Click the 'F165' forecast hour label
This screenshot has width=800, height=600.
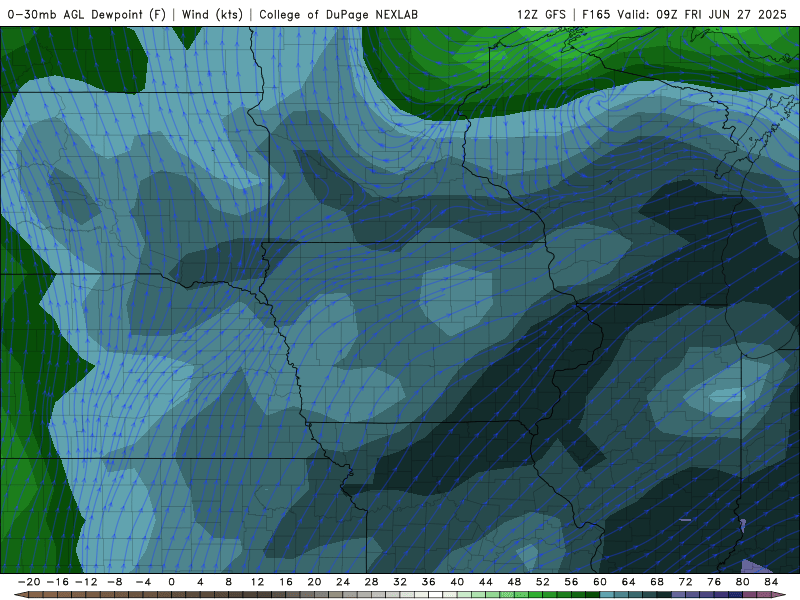click(596, 14)
